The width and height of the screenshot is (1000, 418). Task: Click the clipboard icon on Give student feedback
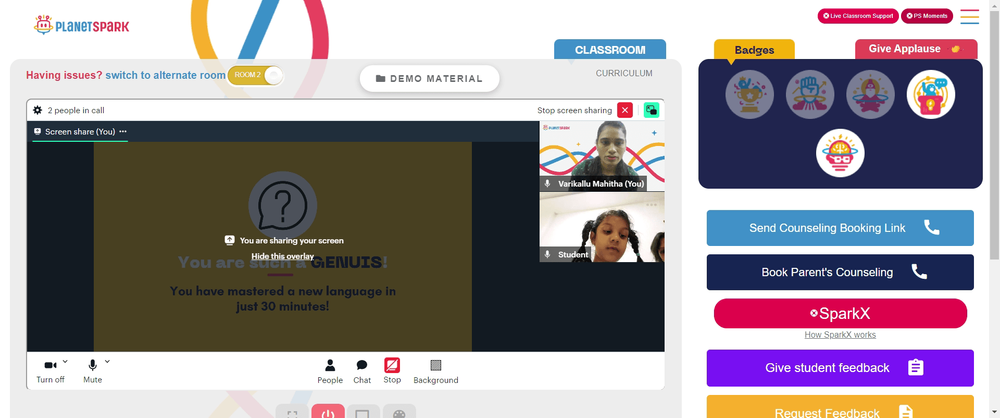pos(916,368)
